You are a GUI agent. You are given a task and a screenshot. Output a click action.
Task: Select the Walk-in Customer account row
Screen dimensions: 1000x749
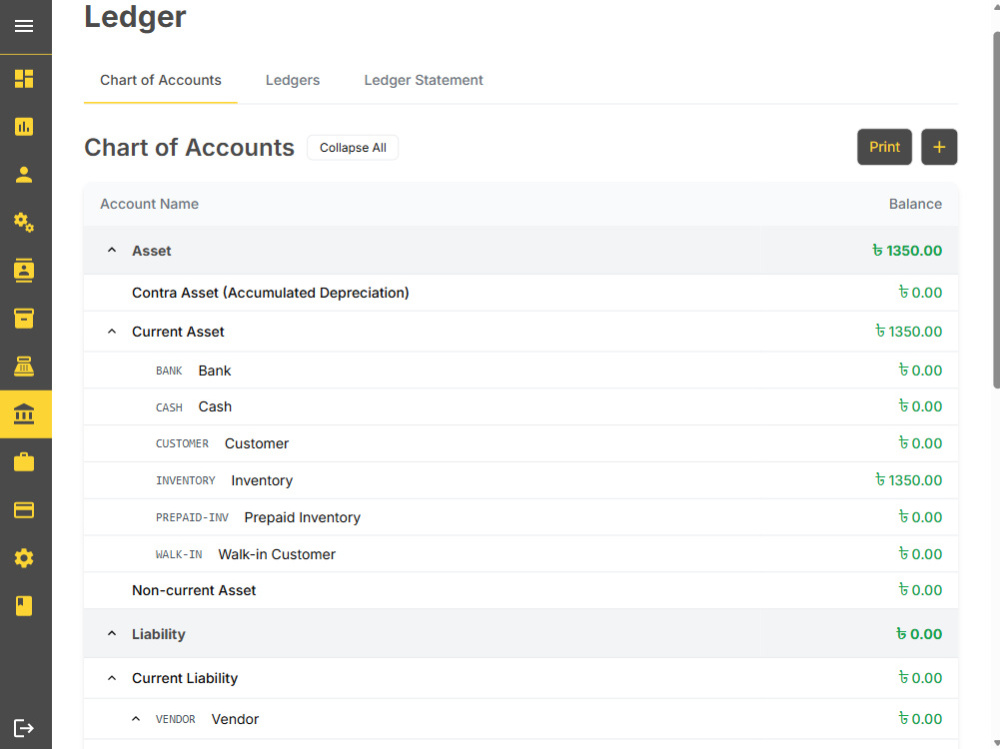click(520, 554)
